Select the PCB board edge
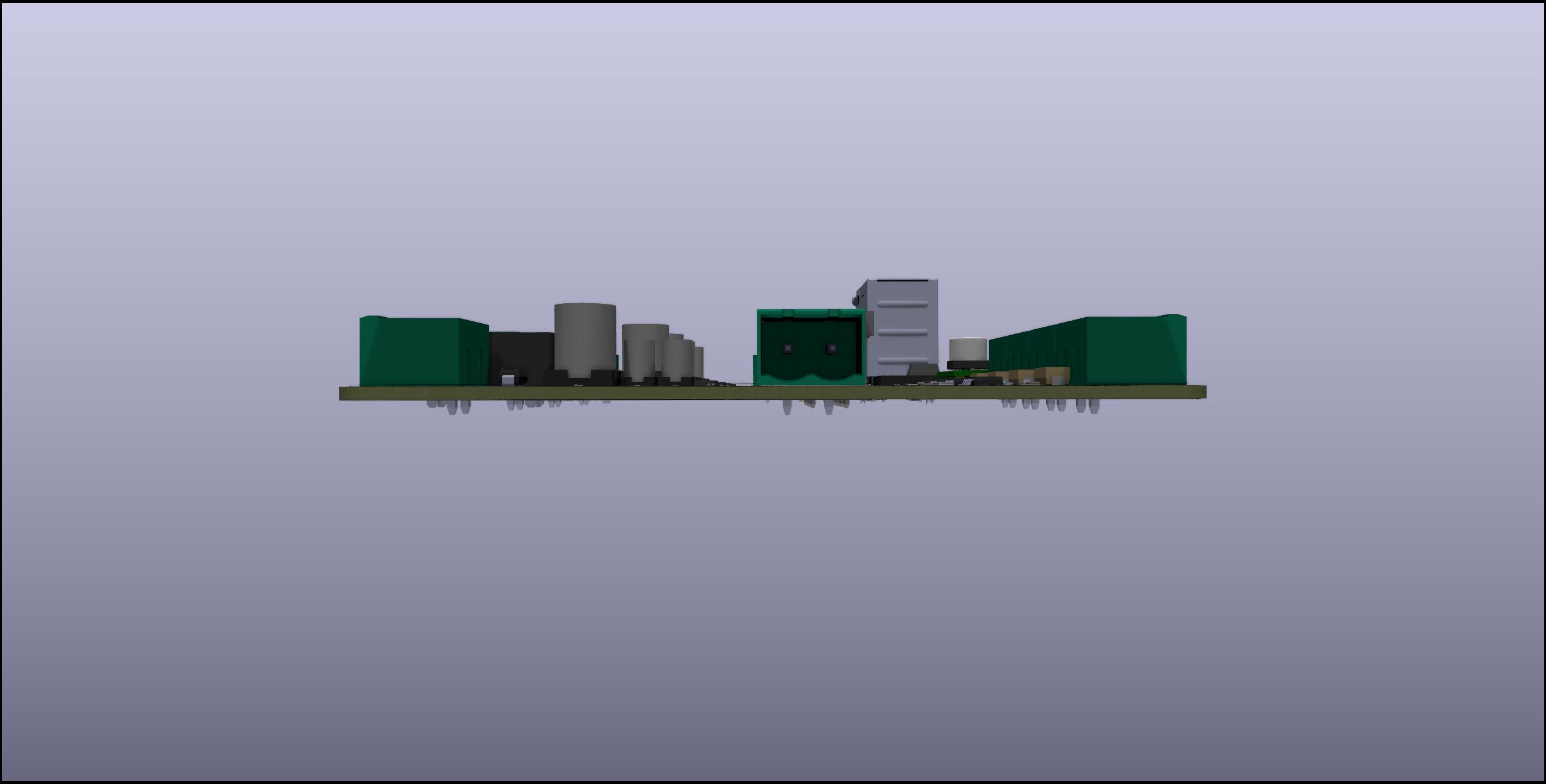The height and width of the screenshot is (784, 1546). (772, 393)
